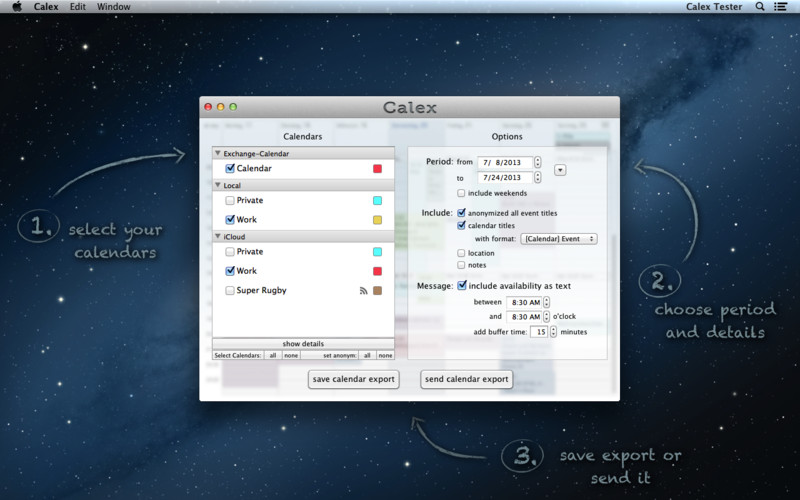Click the between time stepper
The image size is (800, 500).
(546, 302)
